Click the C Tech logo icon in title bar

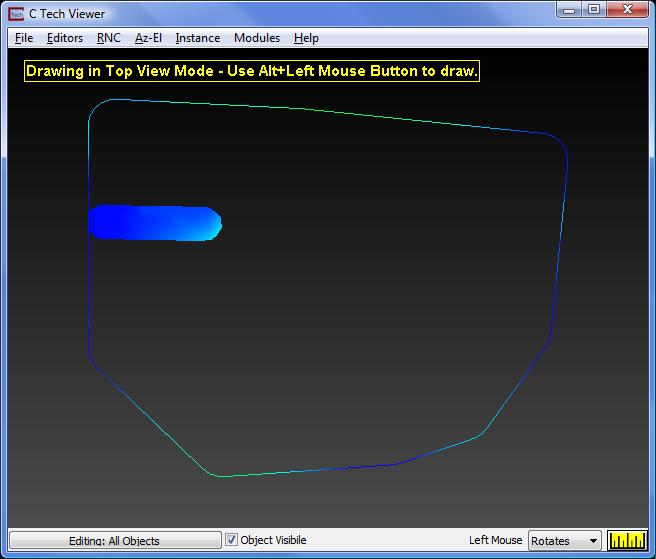click(x=16, y=14)
